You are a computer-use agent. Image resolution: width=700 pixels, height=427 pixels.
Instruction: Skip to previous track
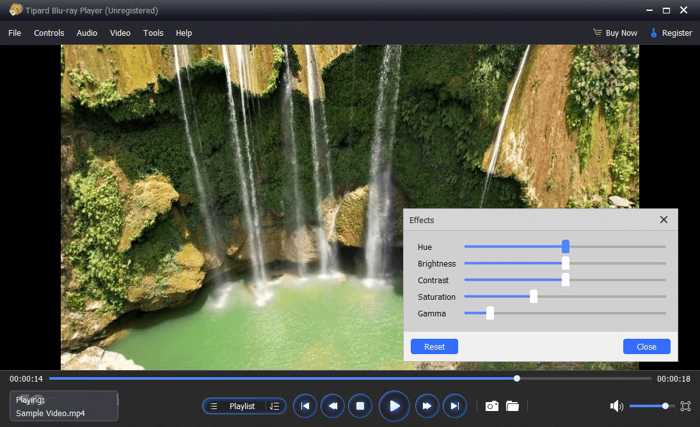pyautogui.click(x=305, y=406)
